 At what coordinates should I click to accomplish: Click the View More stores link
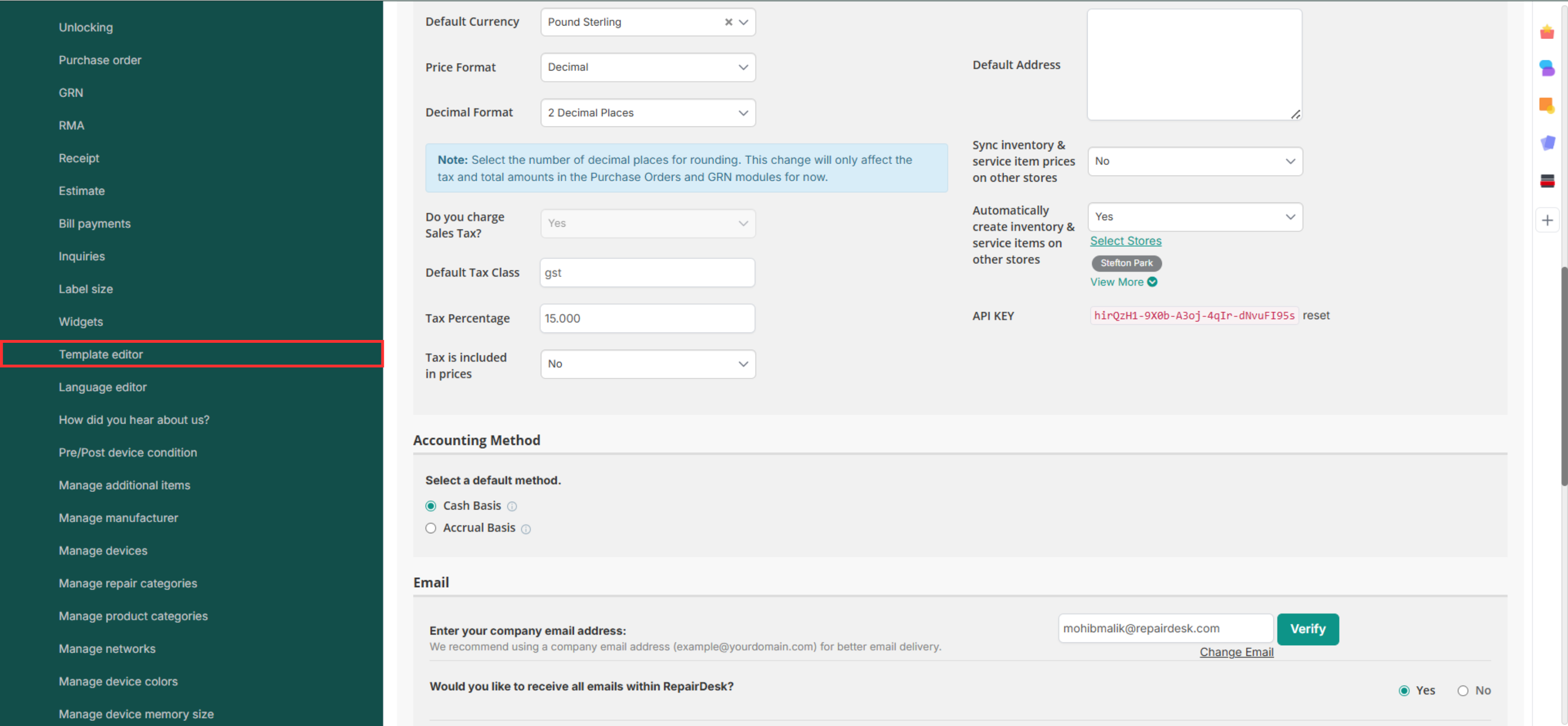[1116, 282]
